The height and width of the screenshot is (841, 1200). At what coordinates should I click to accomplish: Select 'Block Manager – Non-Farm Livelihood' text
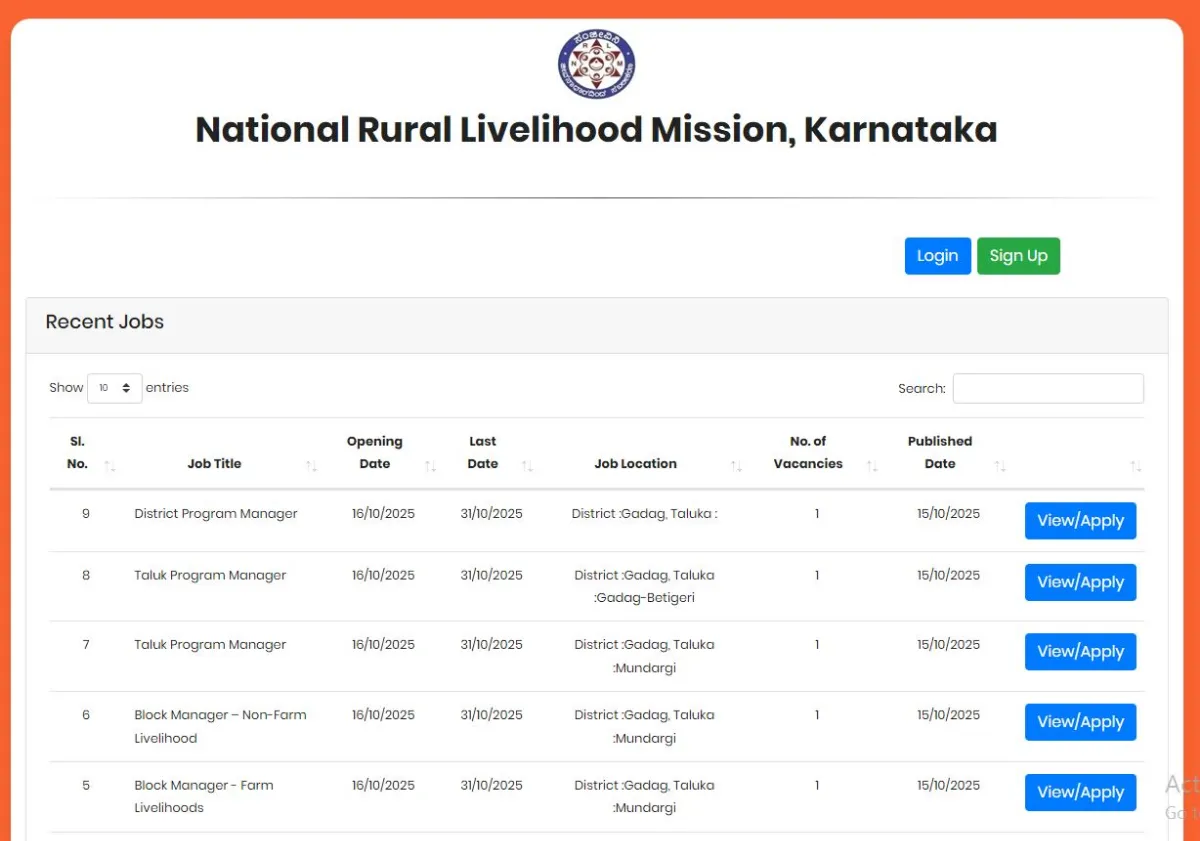(x=220, y=727)
